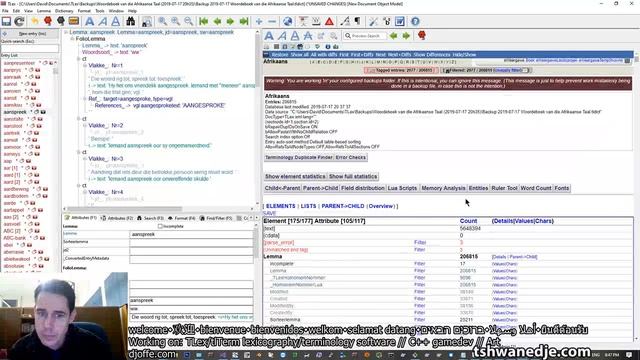Click the yellow undo arrow icon
Image resolution: width=640 pixels, height=360 pixels.
point(35,21)
